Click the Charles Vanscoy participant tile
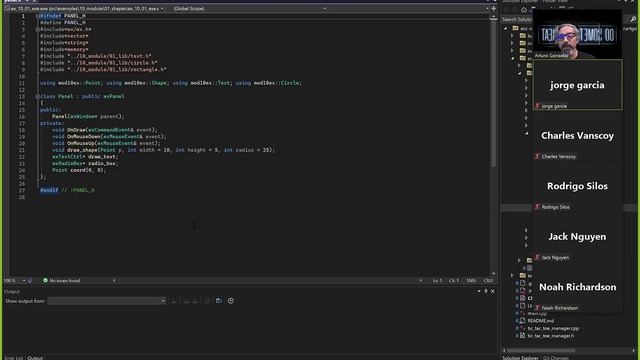 (578, 136)
